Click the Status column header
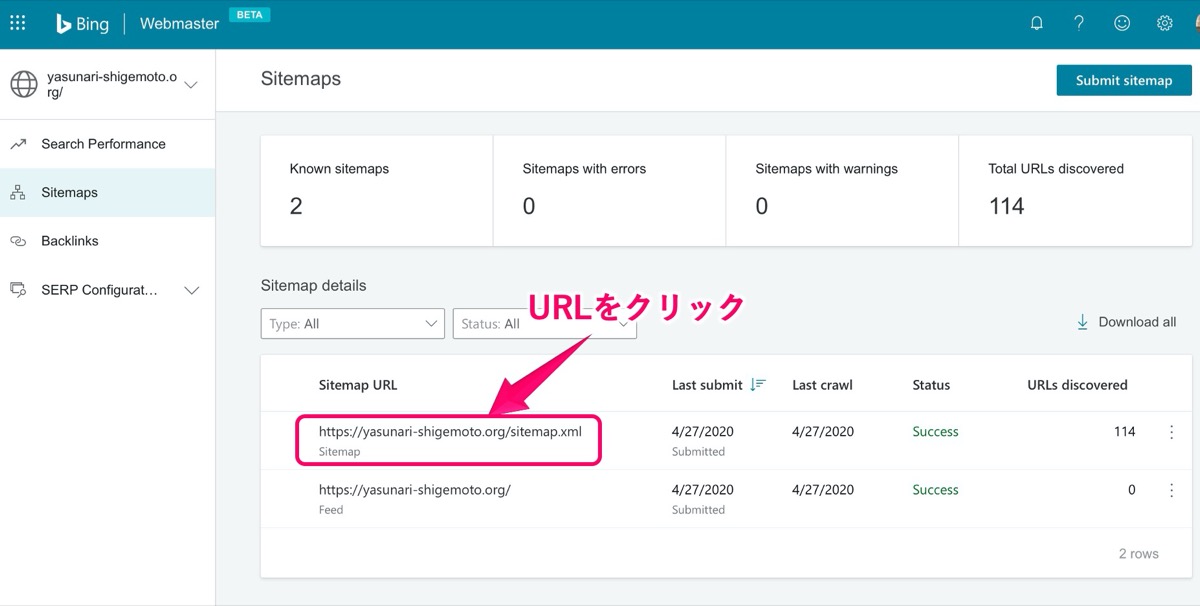The image size is (1200, 606). 931,385
